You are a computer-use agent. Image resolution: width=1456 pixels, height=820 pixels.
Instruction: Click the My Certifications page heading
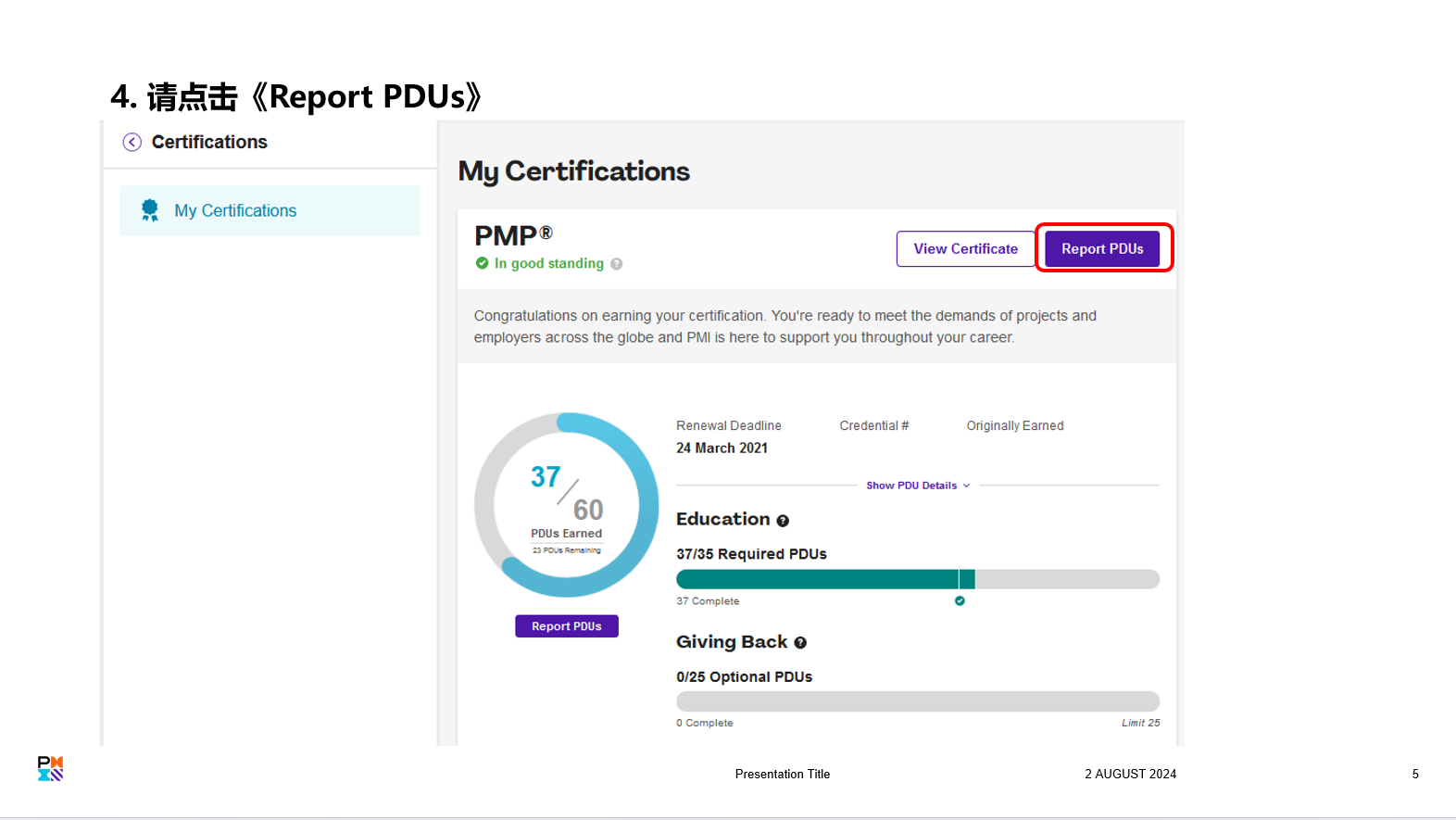pyautogui.click(x=574, y=171)
